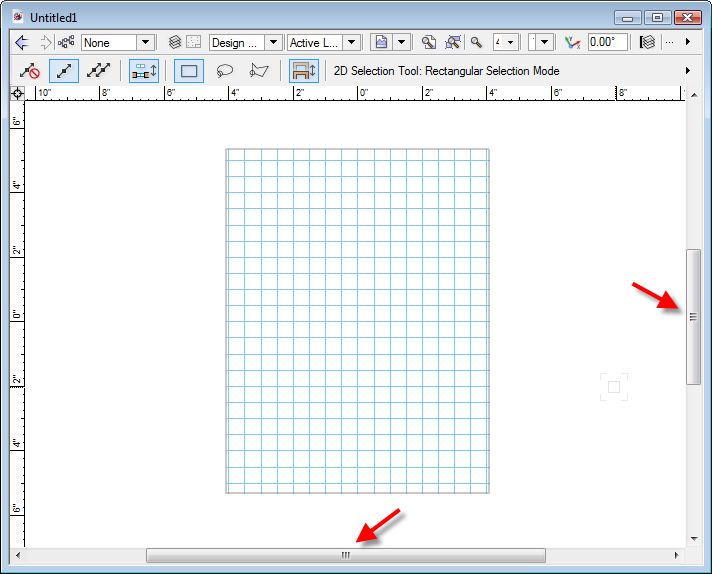Enable Unrestricted Interactive Scaling mode
The image size is (712, 574).
98,71
